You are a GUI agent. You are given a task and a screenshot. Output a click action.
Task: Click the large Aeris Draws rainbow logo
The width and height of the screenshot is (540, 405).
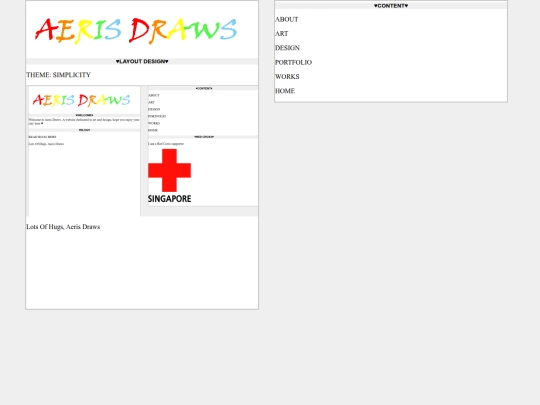(x=136, y=31)
